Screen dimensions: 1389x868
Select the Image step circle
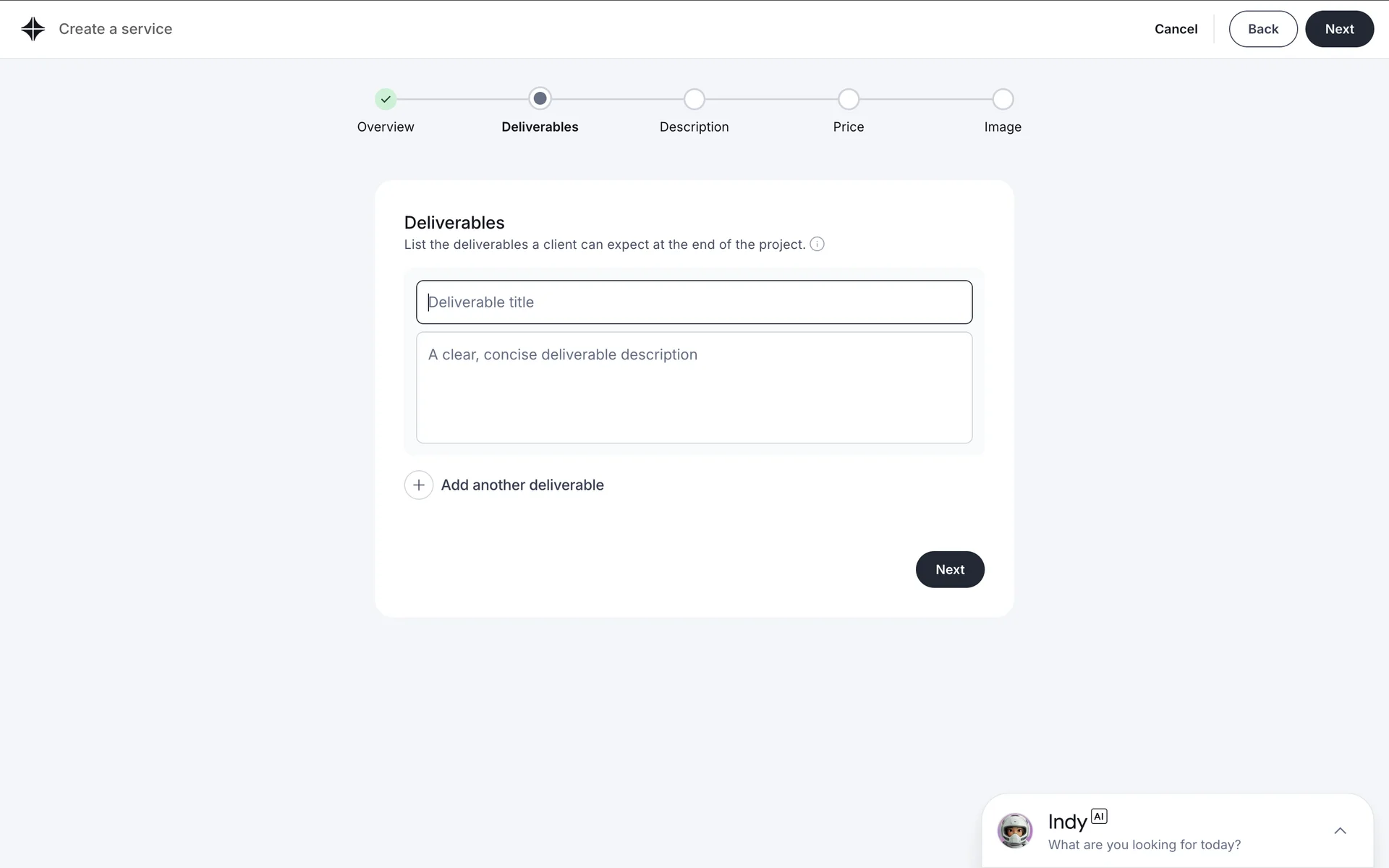click(x=1003, y=99)
